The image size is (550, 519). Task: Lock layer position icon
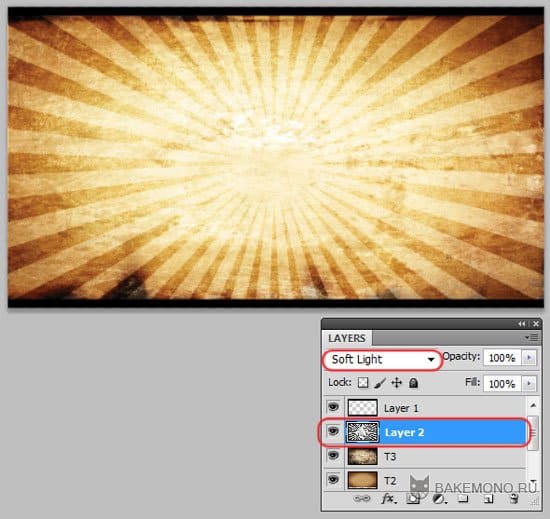coord(396,383)
